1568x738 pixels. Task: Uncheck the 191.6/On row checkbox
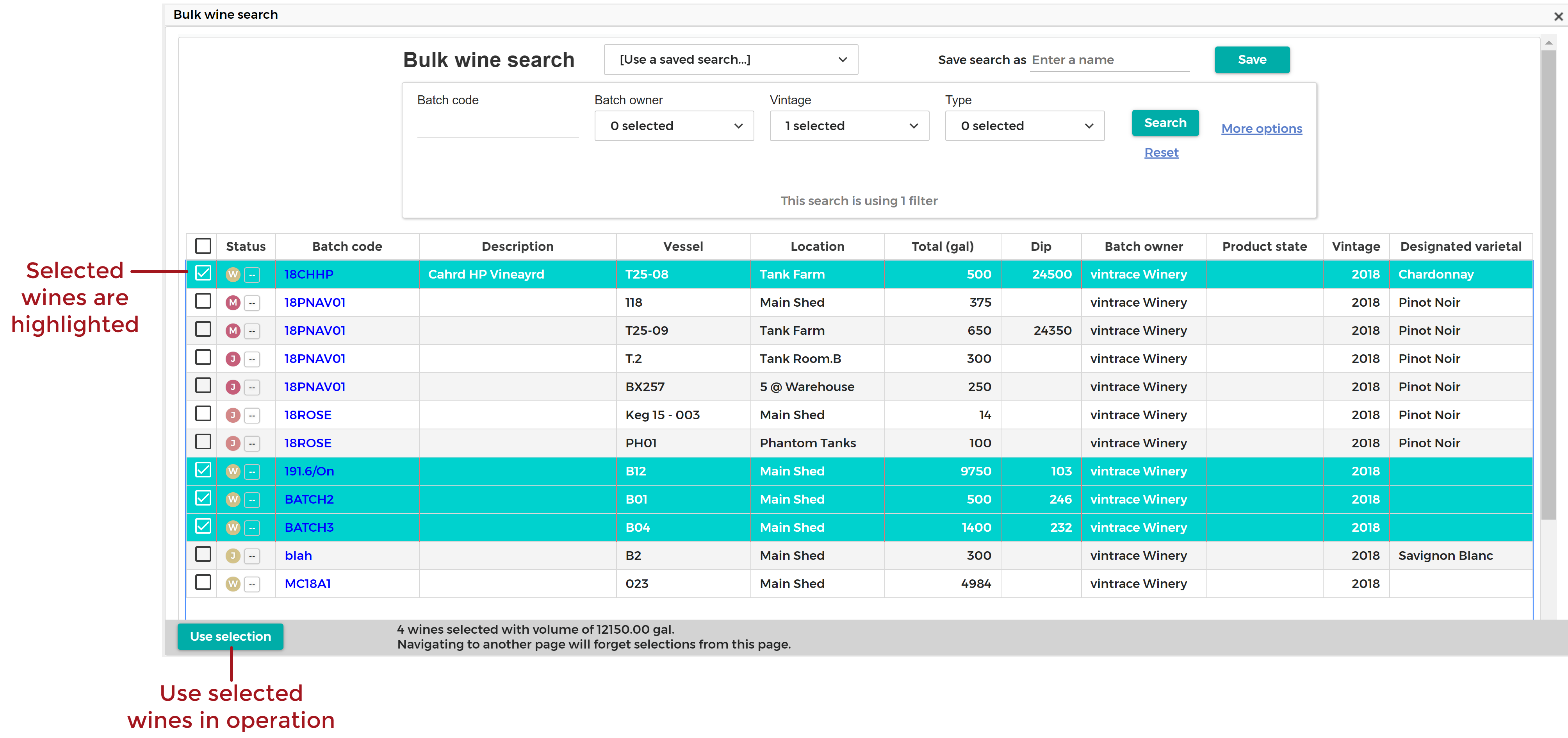pos(203,470)
